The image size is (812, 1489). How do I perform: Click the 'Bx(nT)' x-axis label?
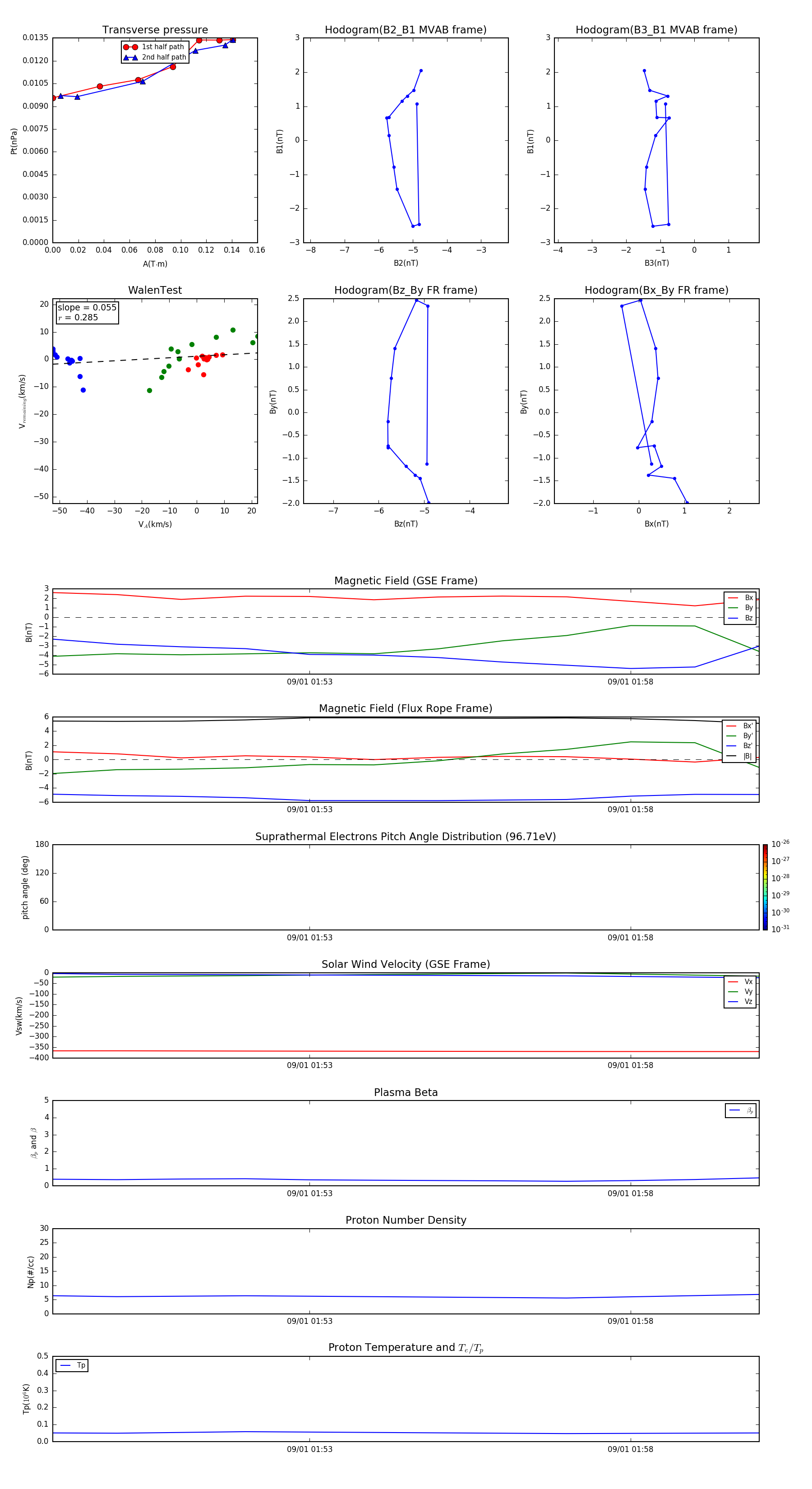(656, 524)
